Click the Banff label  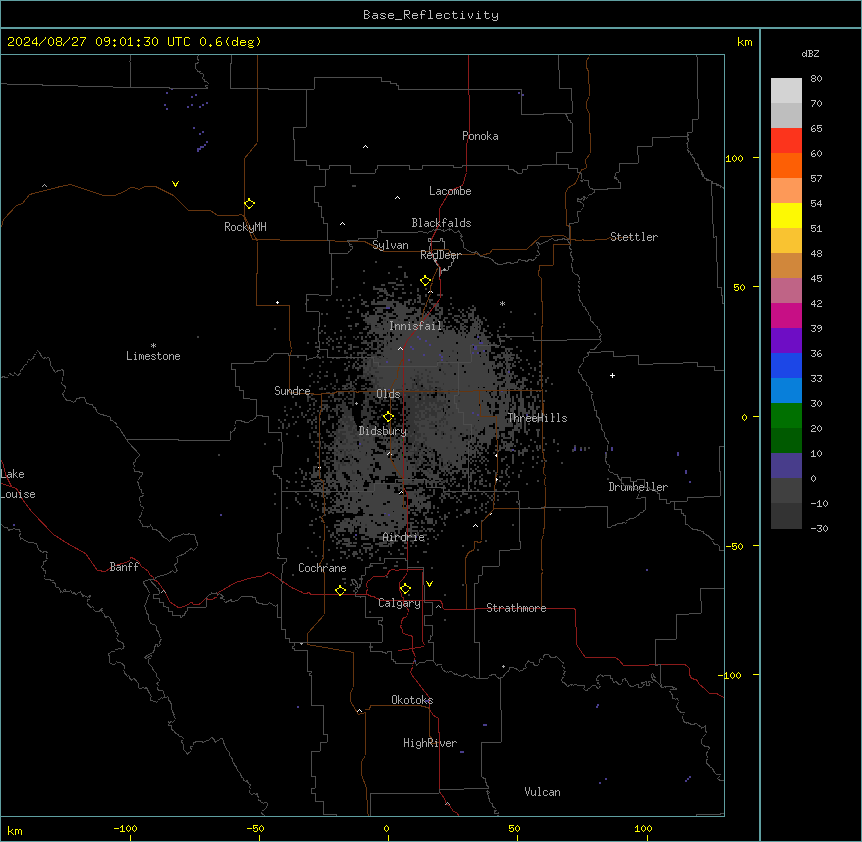[124, 567]
